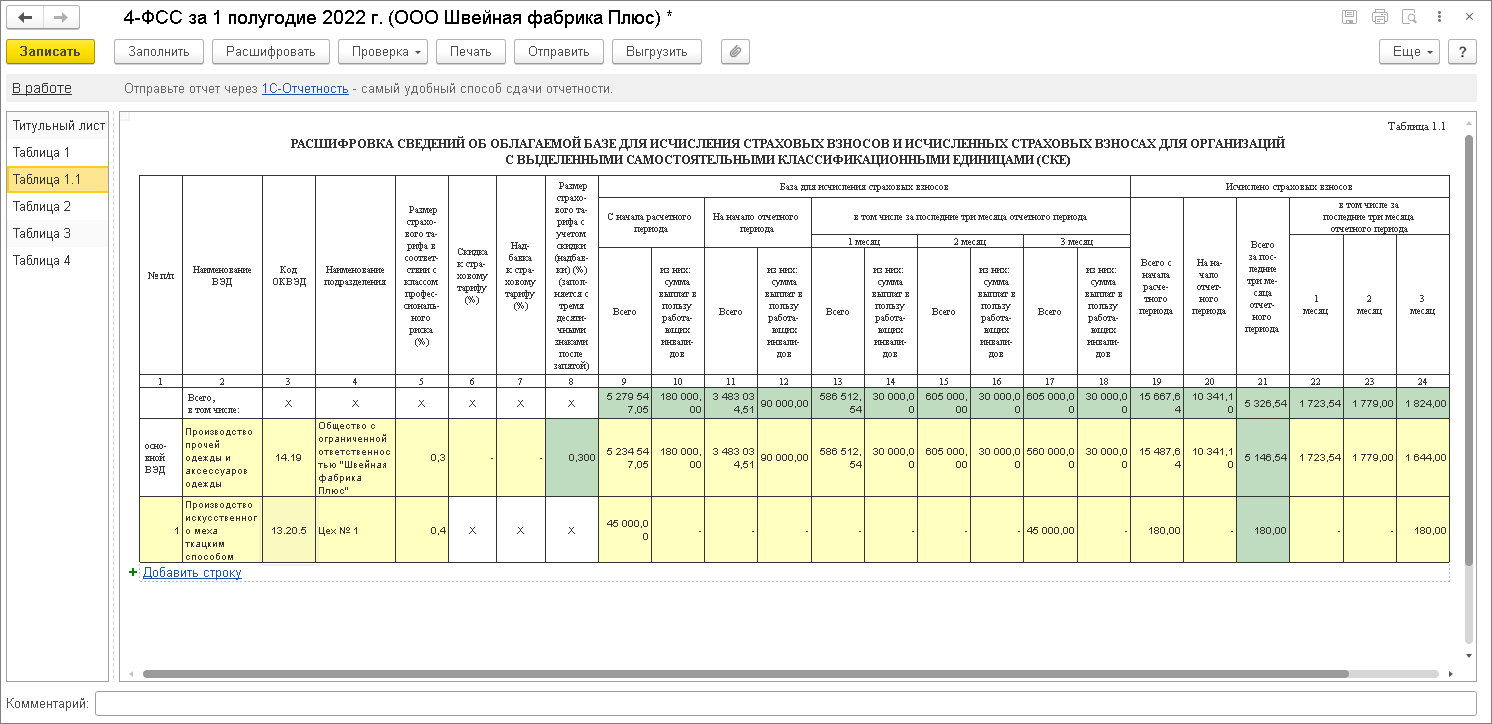Click the Расшифровать button
1492x724 pixels.
click(x=271, y=51)
